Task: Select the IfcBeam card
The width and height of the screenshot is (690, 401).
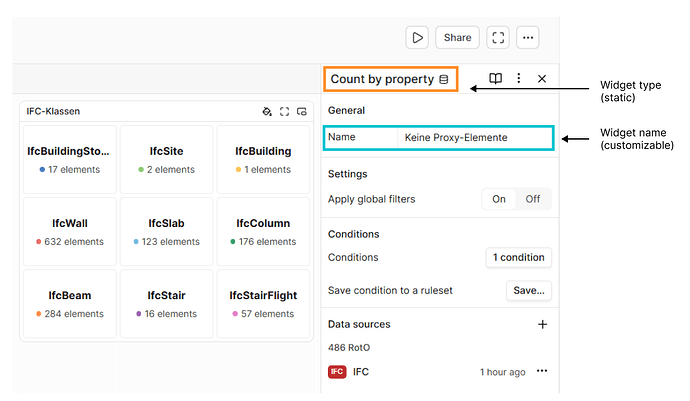Action: [70, 304]
